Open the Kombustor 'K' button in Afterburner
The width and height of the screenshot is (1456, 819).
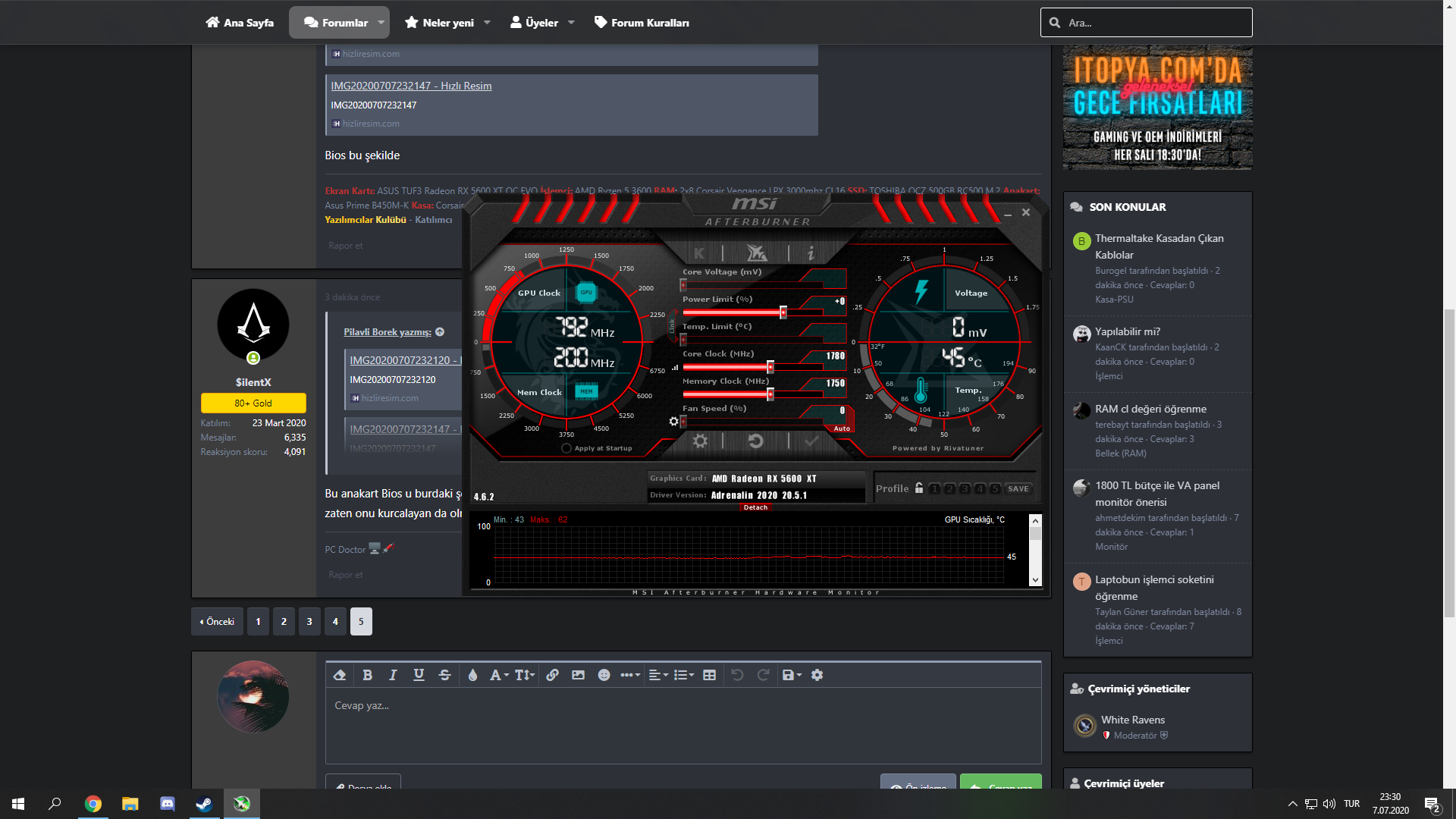click(698, 253)
